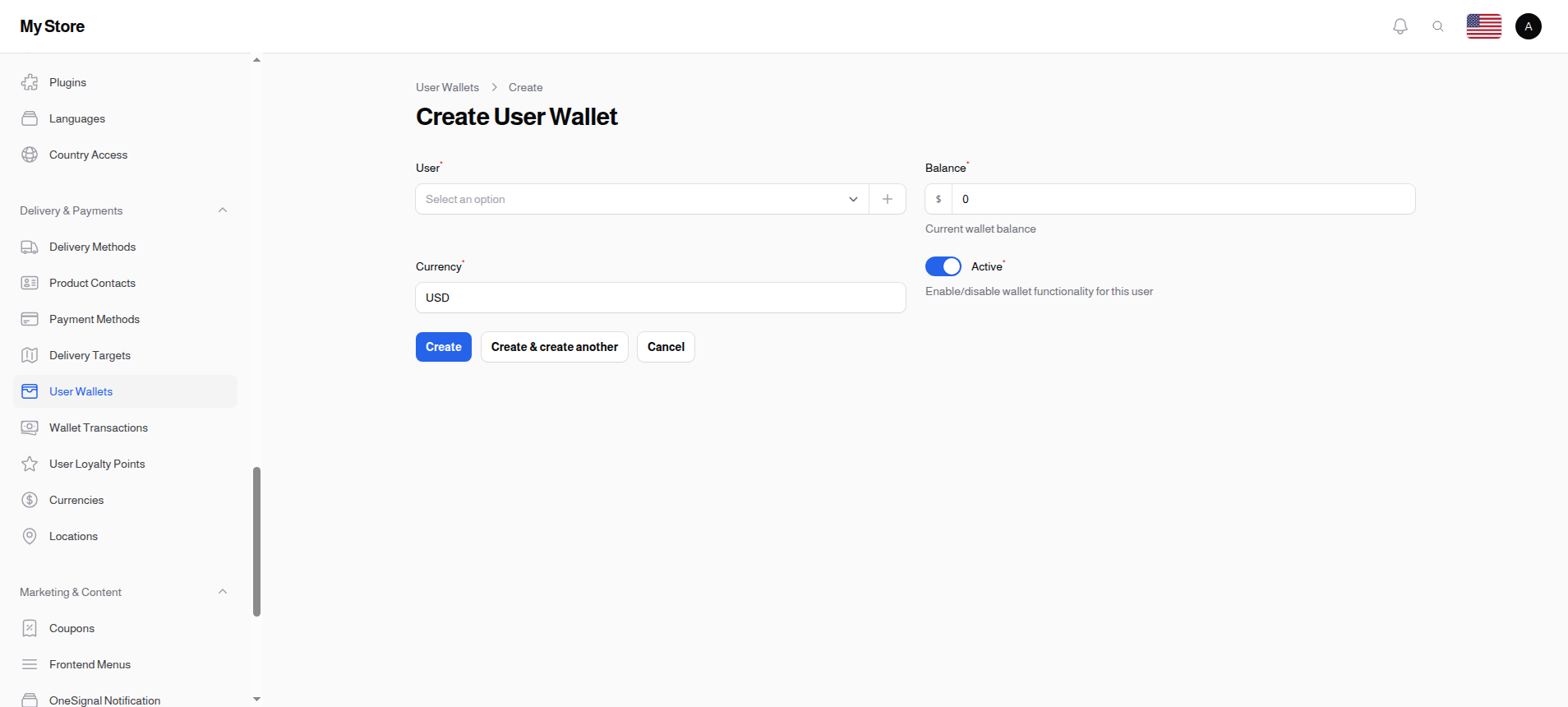Click the Delivery Targets map icon
The width and height of the screenshot is (1568, 707).
[x=30, y=355]
